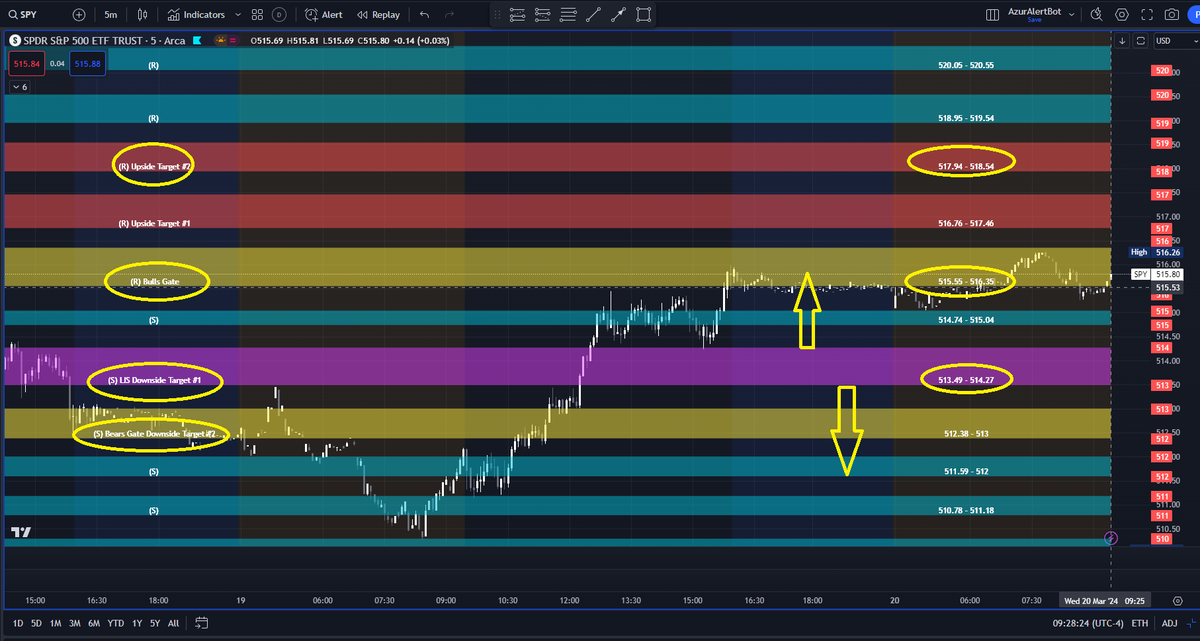Select the 3M date range
Image resolution: width=1200 pixels, height=641 pixels.
tap(75, 623)
